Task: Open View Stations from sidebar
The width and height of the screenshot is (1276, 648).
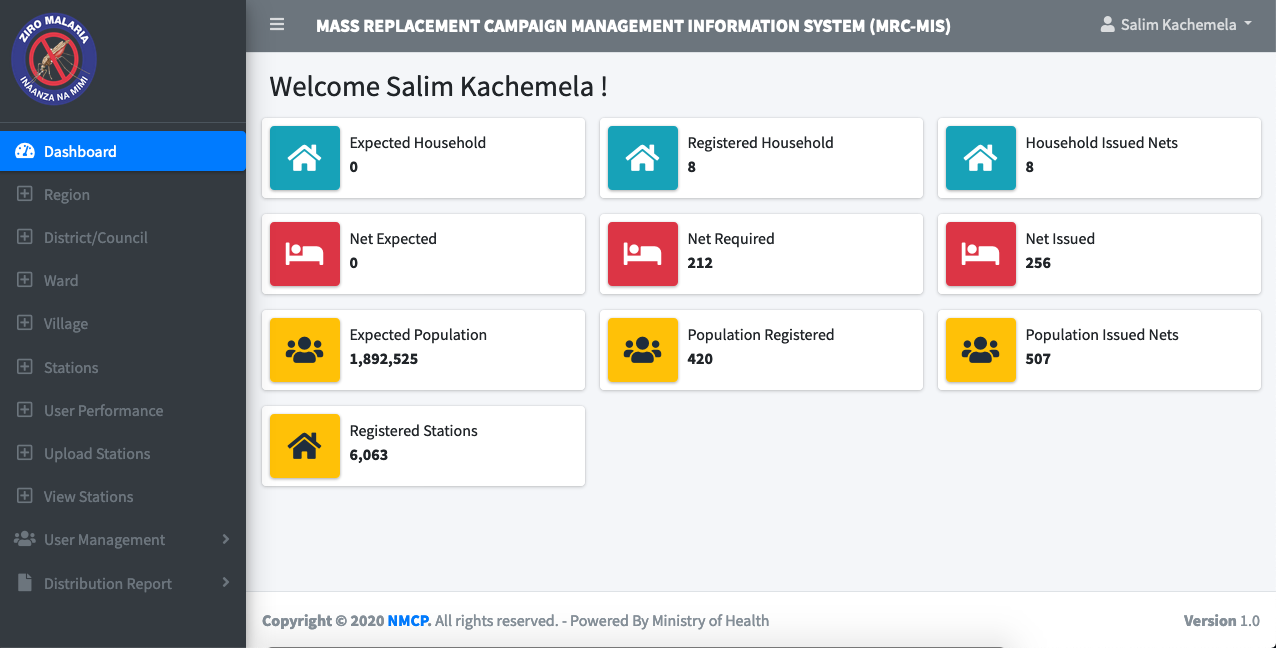Action: coord(88,497)
